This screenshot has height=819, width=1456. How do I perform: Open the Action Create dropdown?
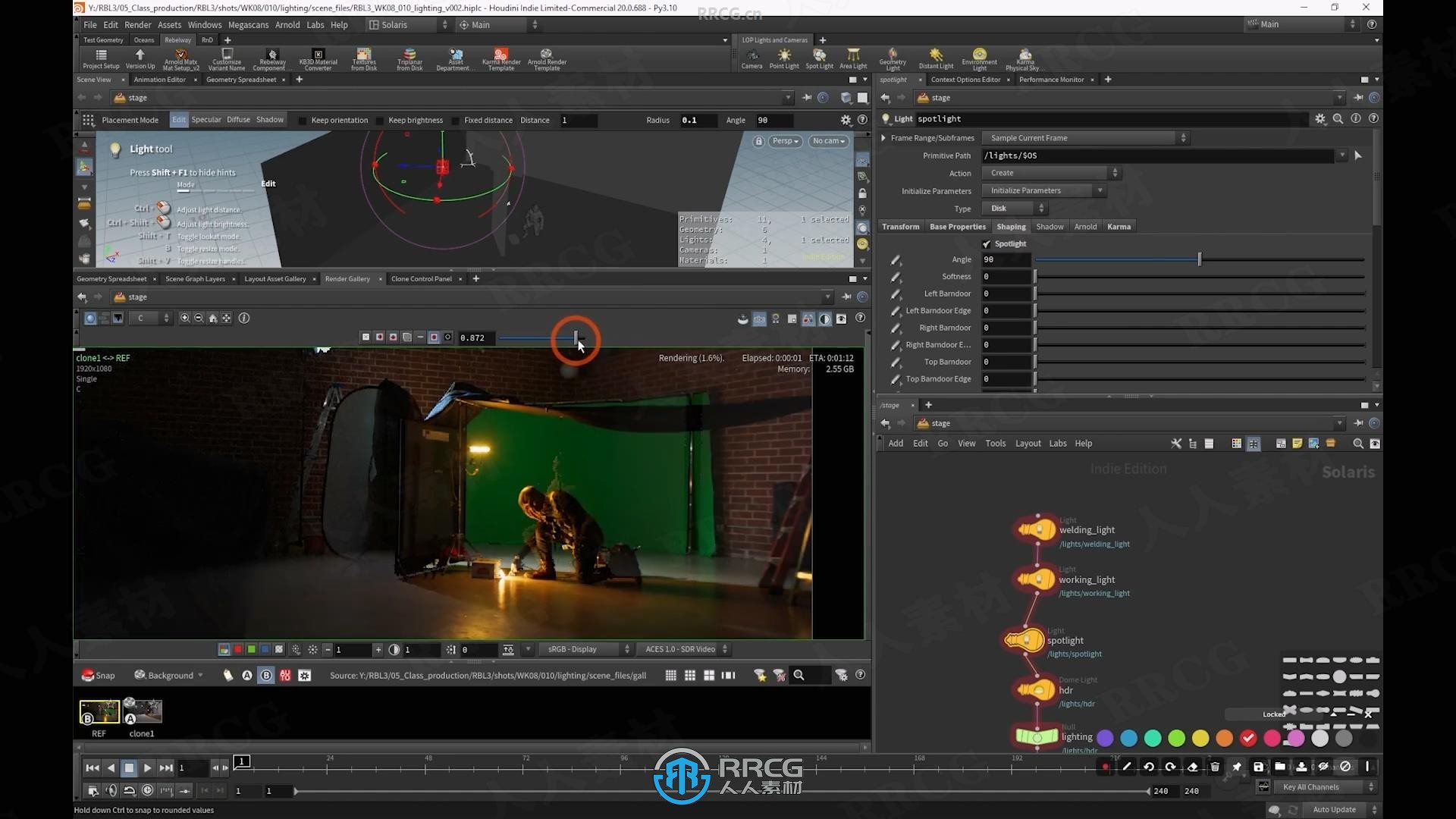click(x=1051, y=173)
